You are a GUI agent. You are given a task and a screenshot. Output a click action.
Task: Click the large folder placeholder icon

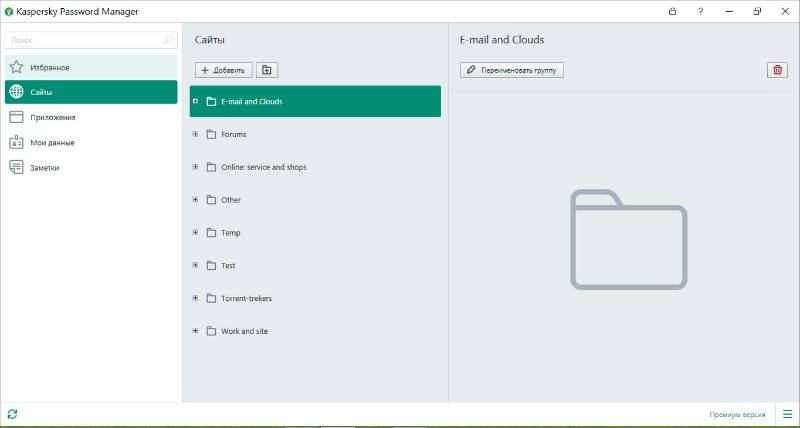click(629, 239)
